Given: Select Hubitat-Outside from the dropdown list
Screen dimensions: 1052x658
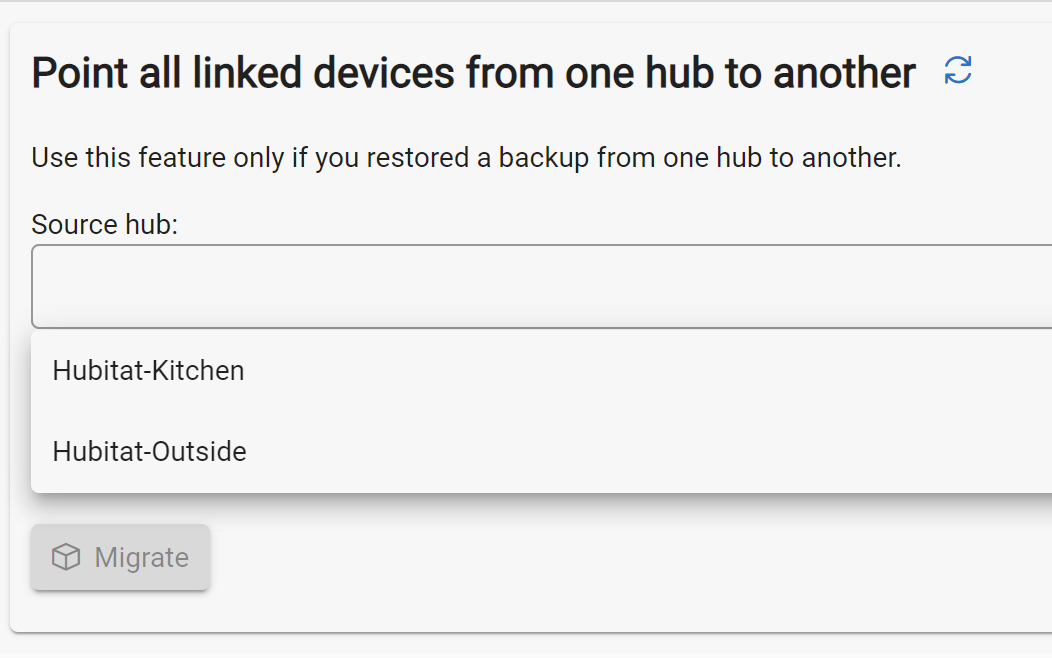Looking at the screenshot, I should tap(149, 452).
